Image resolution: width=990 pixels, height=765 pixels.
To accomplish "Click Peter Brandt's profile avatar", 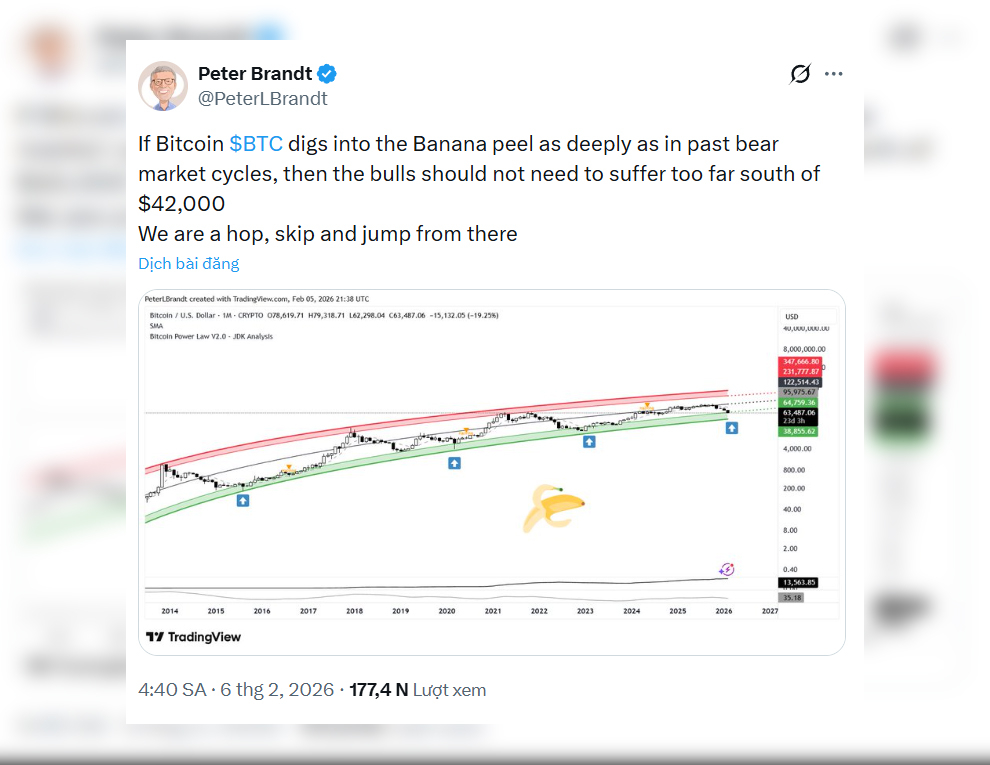I will (162, 86).
